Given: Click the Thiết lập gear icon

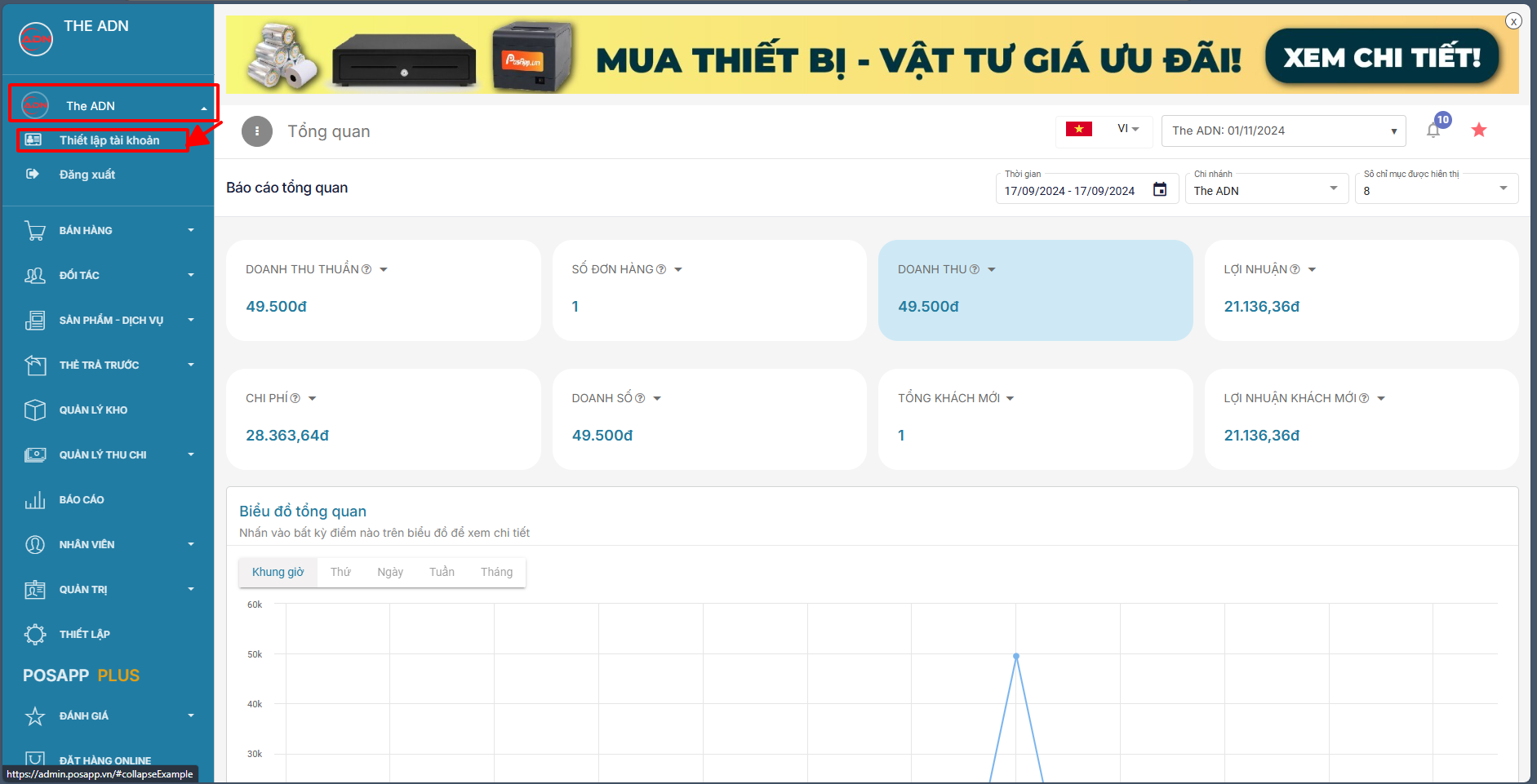Looking at the screenshot, I should [35, 635].
